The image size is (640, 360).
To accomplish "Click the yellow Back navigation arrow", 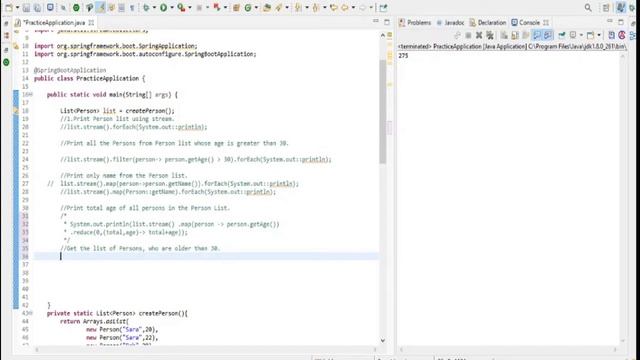I will point(345,7).
